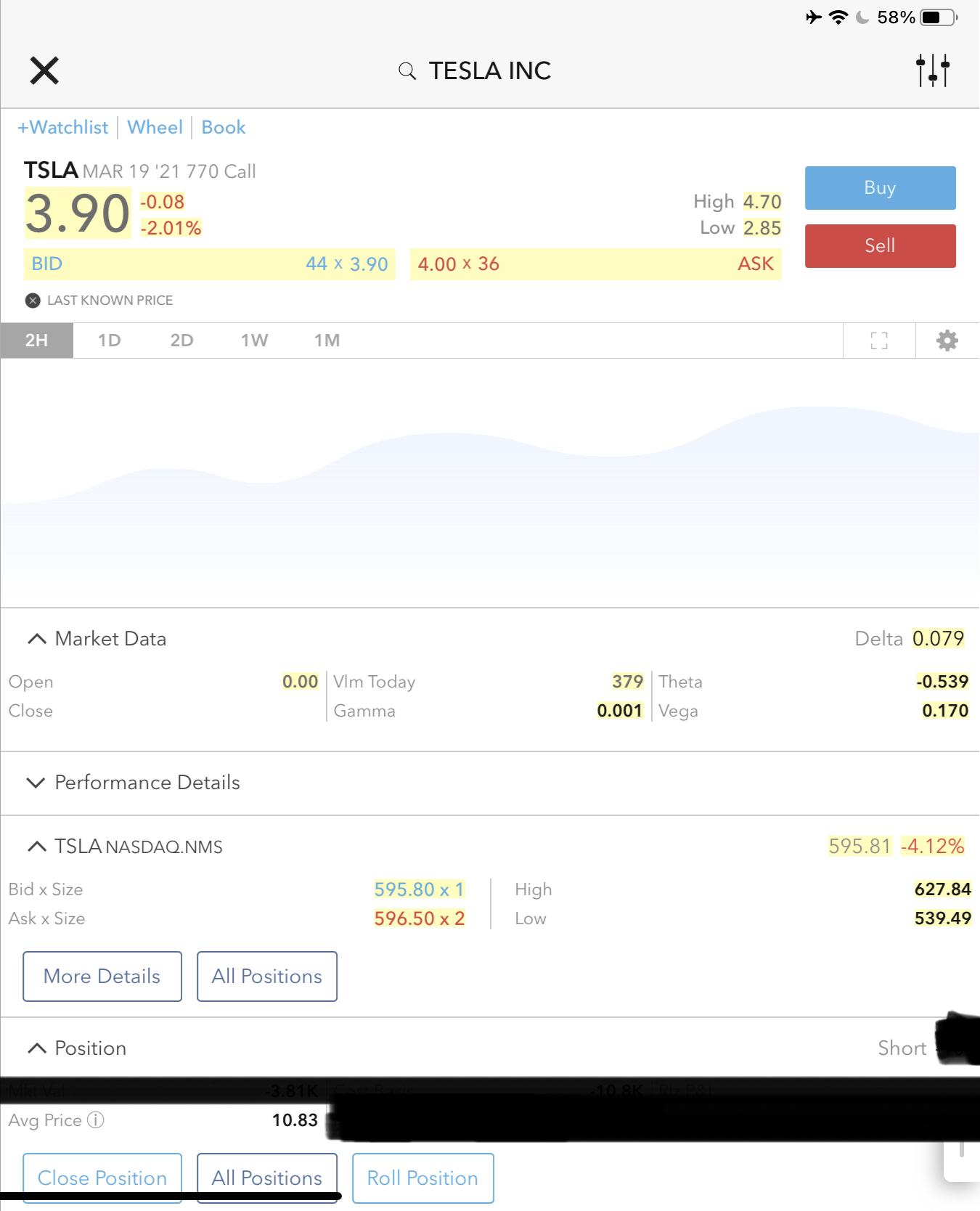The width and height of the screenshot is (980, 1211).
Task: Tap the stock change -4.12%
Action: 933,847
